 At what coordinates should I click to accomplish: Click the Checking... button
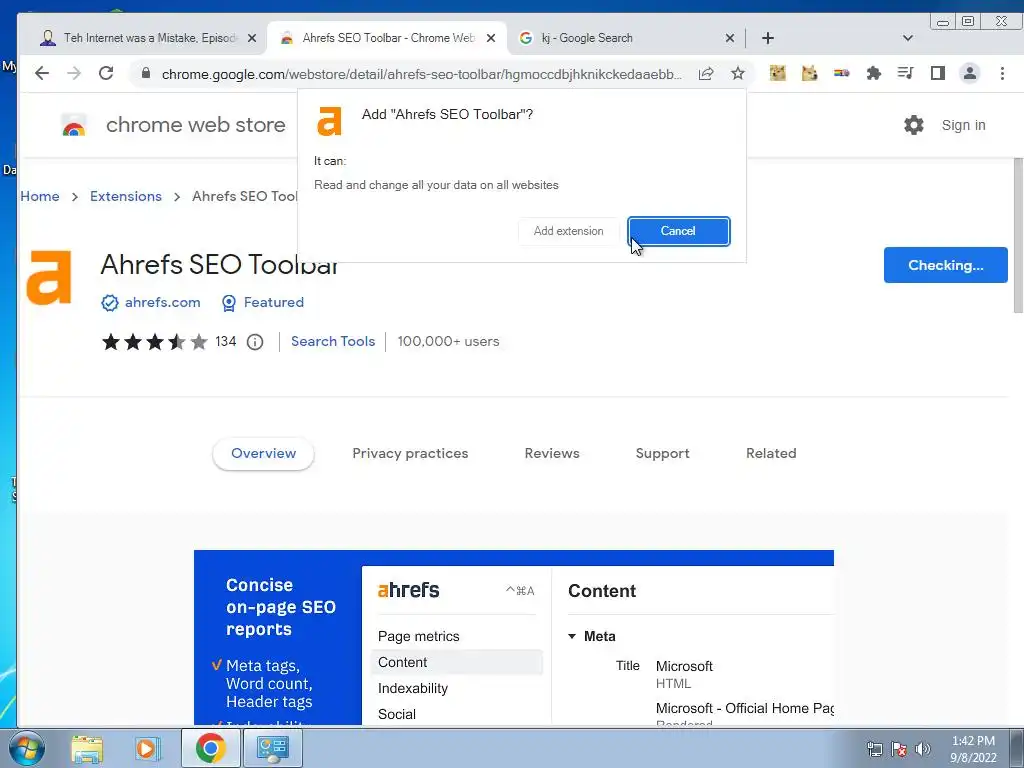click(x=946, y=265)
